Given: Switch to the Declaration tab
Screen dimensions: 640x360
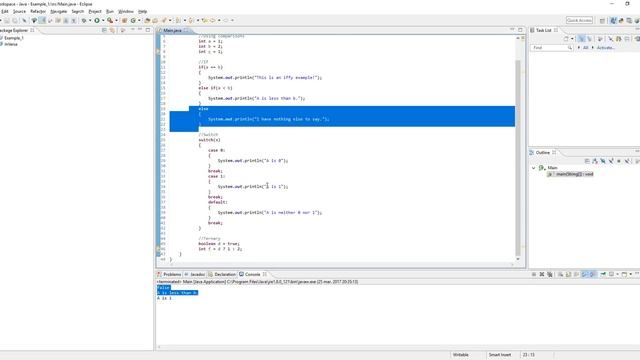Looking at the screenshot, I should pyautogui.click(x=222, y=274).
